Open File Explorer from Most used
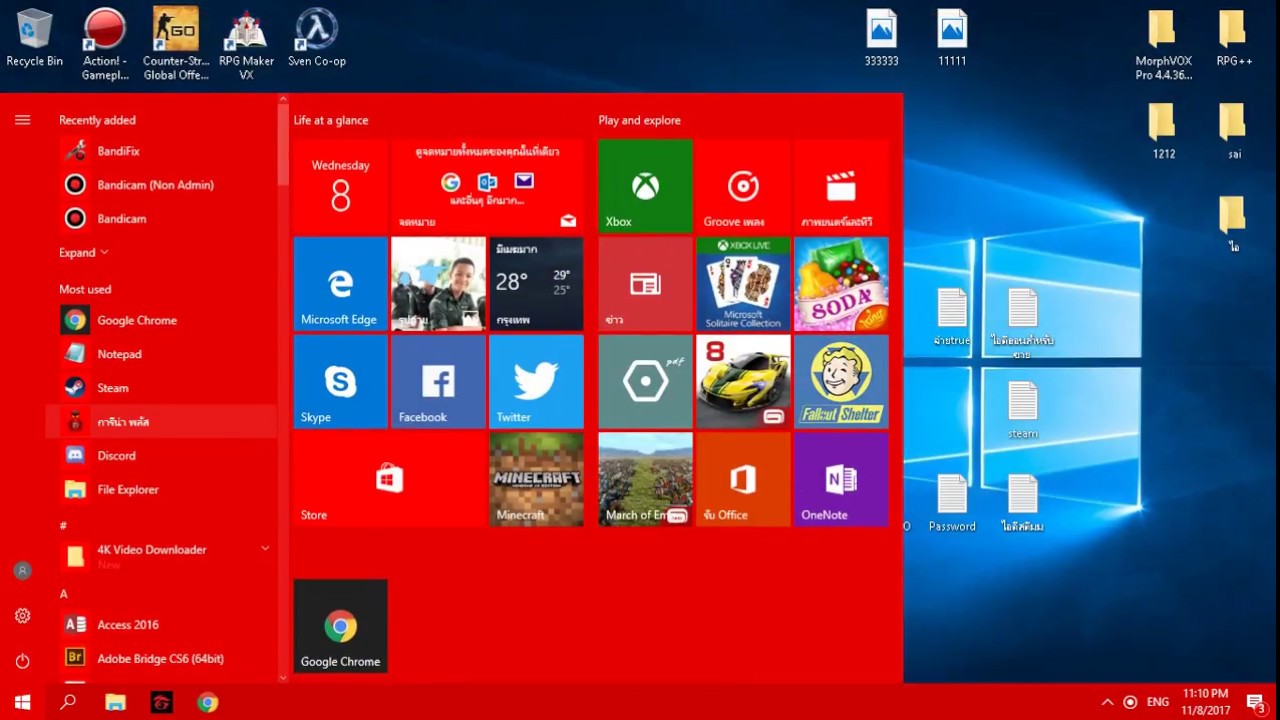This screenshot has width=1280, height=720. pyautogui.click(x=162, y=489)
